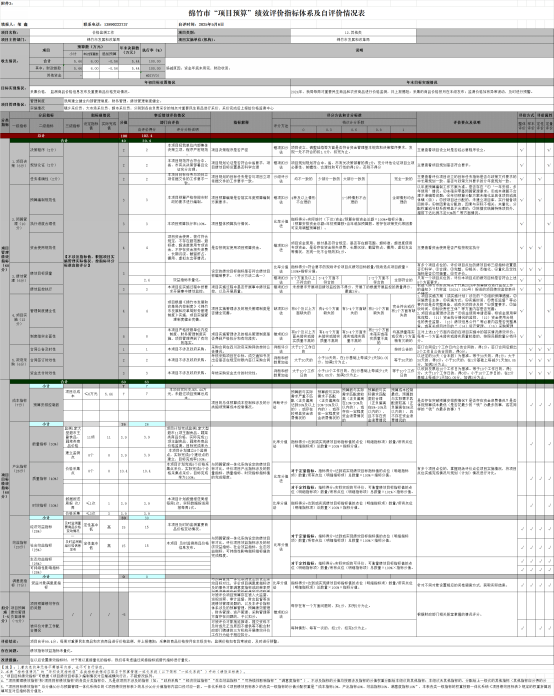The height and width of the screenshot is (696, 554).
Task: Select the dark red 合计 total score row
Action: point(277,136)
